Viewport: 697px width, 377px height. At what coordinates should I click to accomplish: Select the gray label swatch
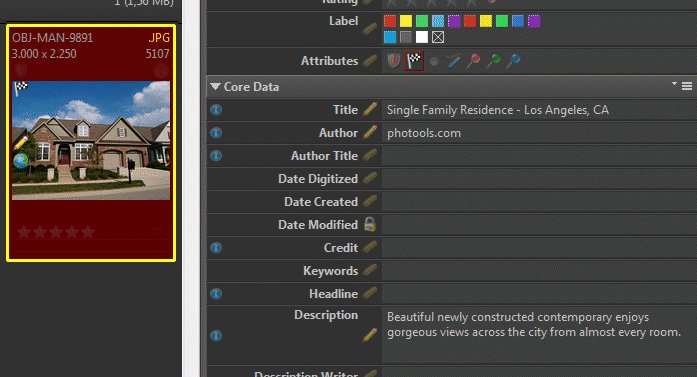[x=406, y=37]
